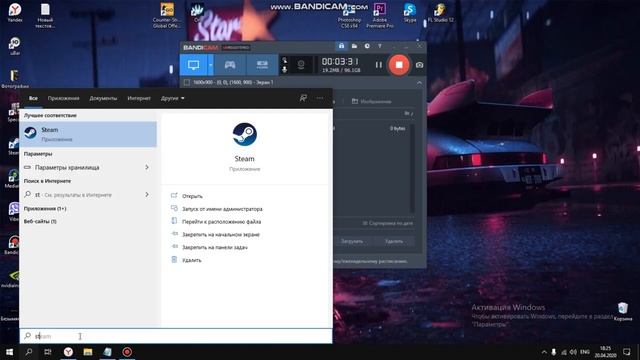The height and width of the screenshot is (360, 640).
Task: Open FL Studio 12 desktop shortcut
Action: pos(440,12)
